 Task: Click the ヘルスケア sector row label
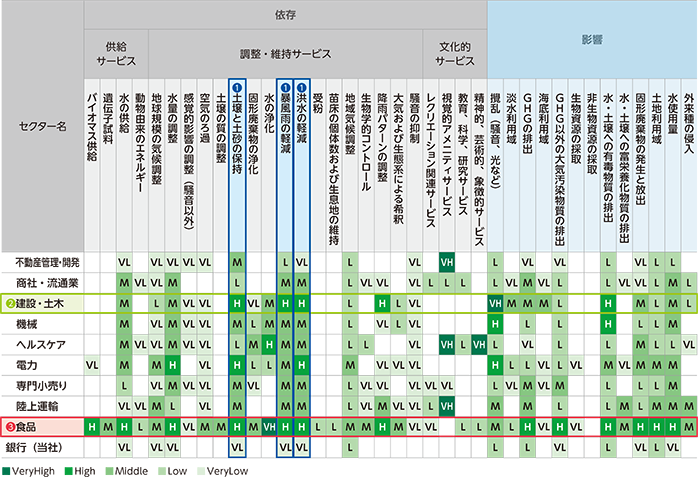pos(42,345)
